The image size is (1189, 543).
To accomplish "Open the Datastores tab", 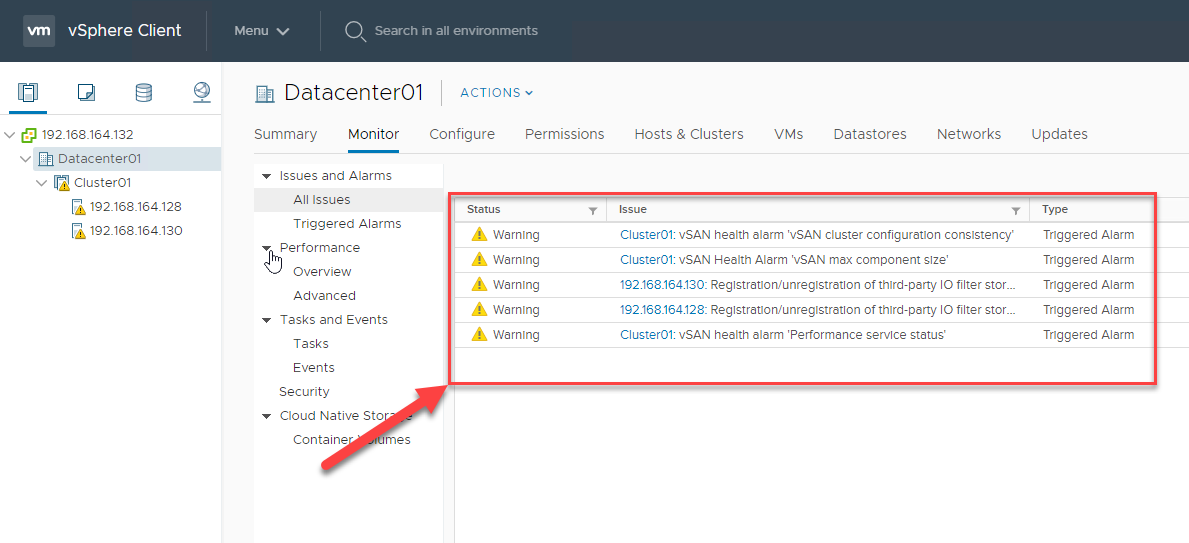I will (x=870, y=134).
